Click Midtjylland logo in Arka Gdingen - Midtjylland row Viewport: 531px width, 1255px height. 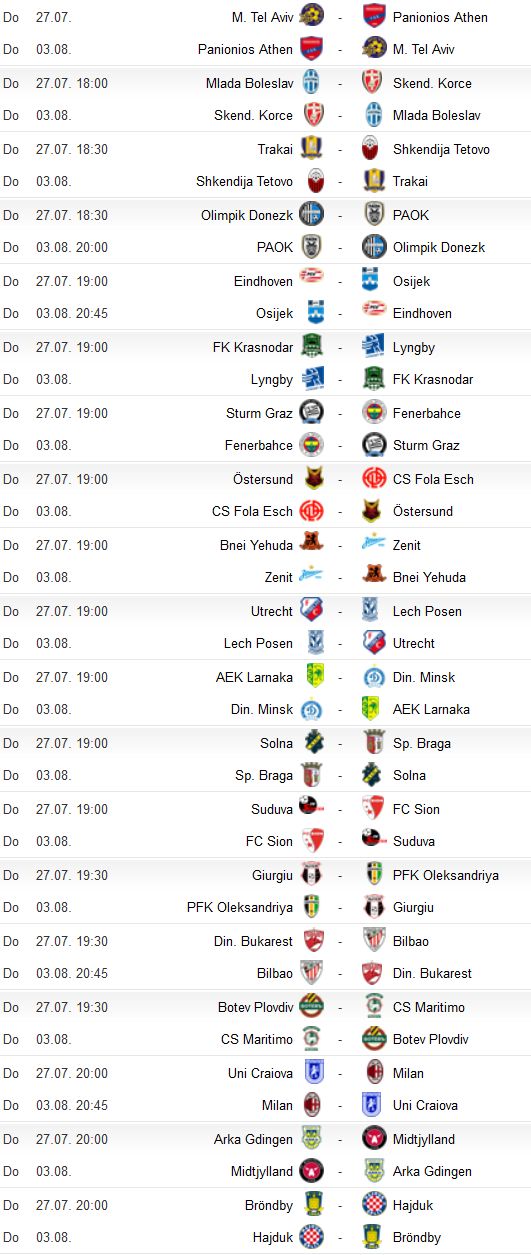point(374,1139)
